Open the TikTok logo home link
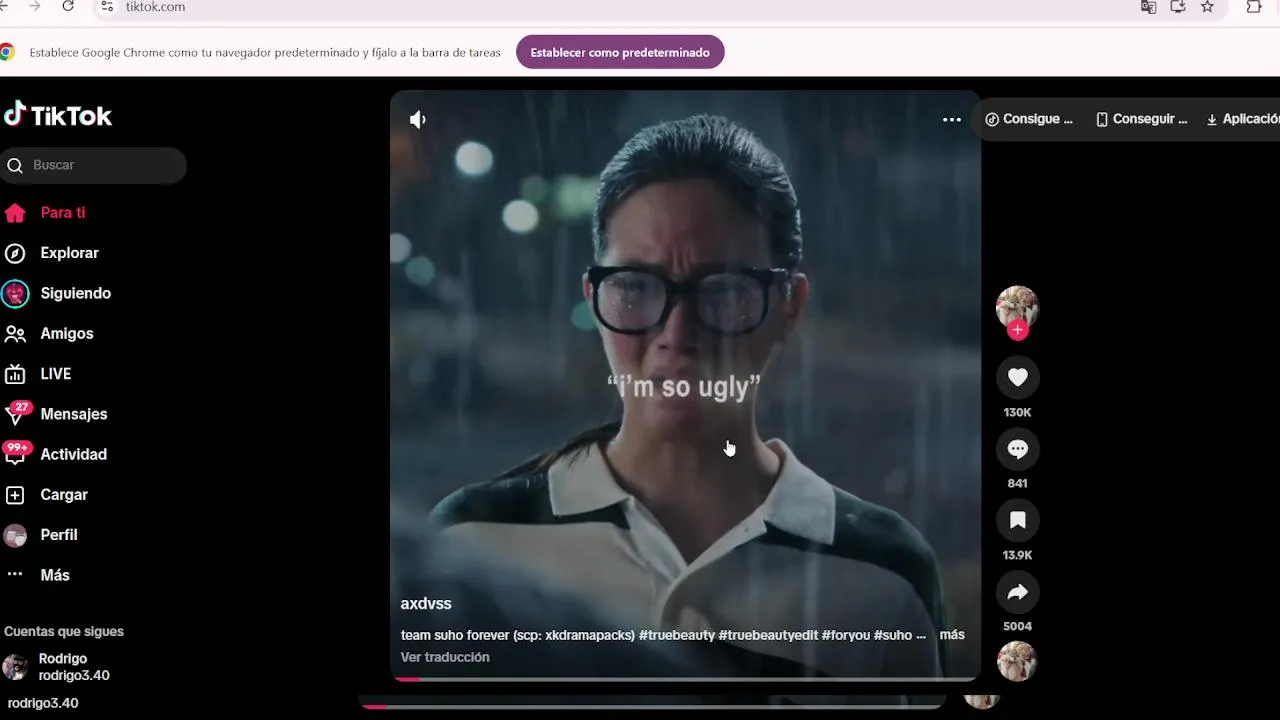The width and height of the screenshot is (1280, 720). tap(58, 116)
